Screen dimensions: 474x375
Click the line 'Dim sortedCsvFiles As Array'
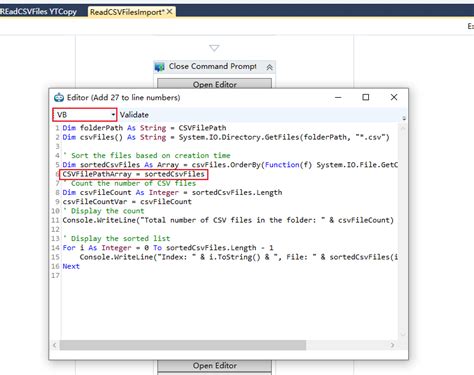(230, 165)
